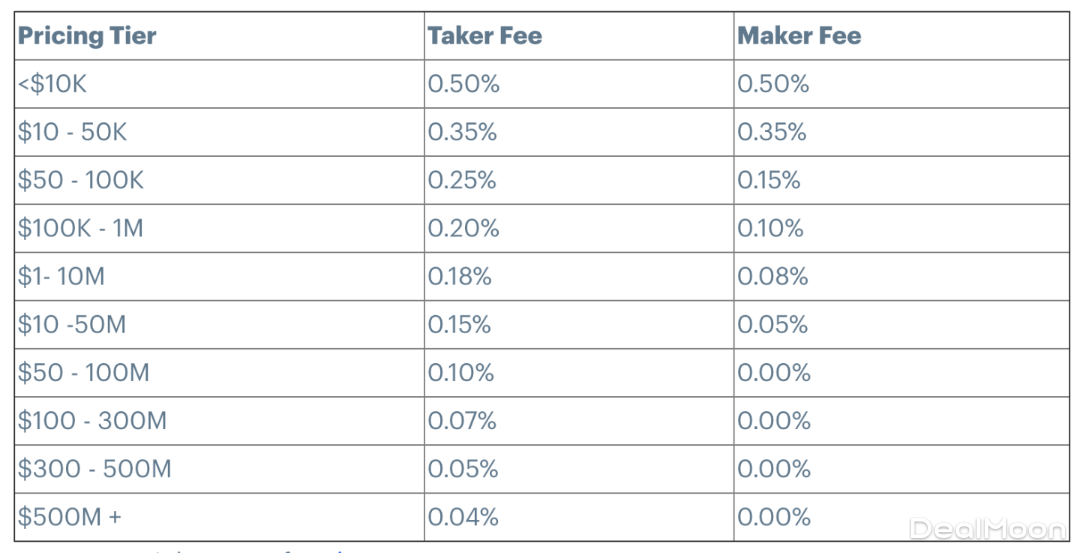
Task: Select the $500M + tier cell
Action: click(69, 517)
